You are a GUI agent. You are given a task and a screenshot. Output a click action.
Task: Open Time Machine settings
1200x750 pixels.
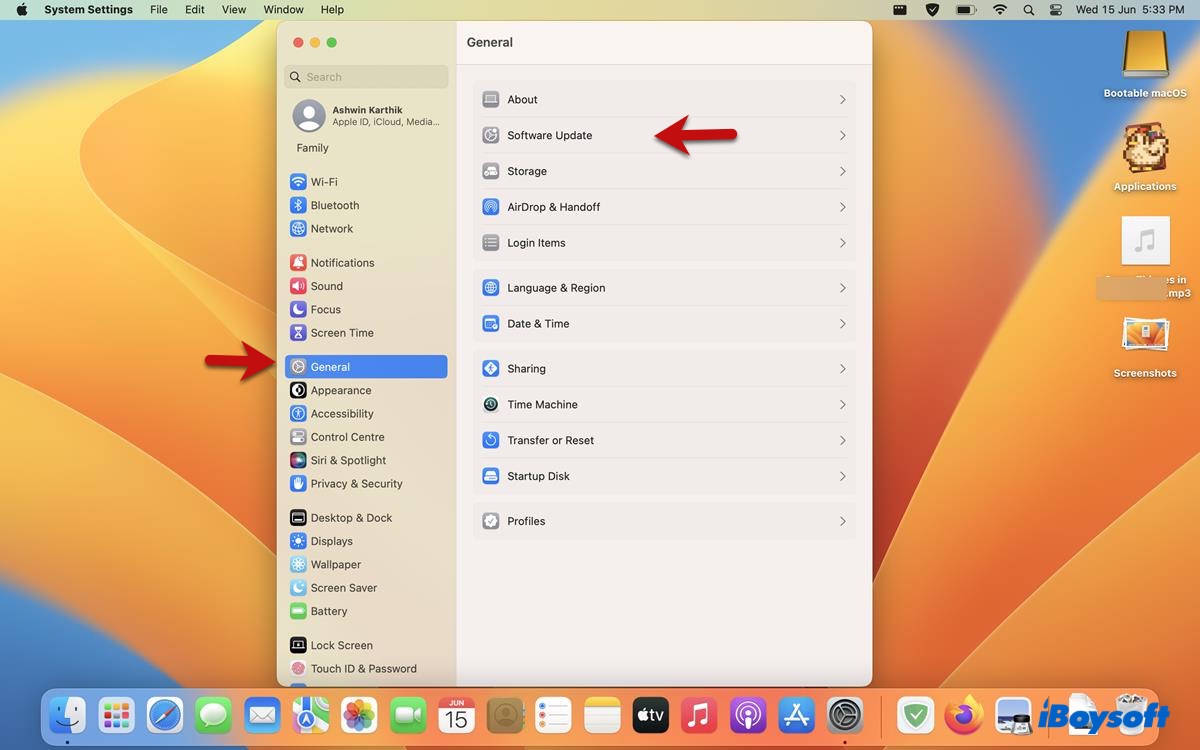pyautogui.click(x=664, y=404)
